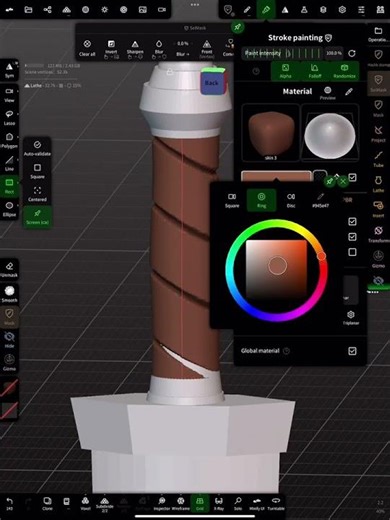
Task: Close the color picker popup
Action: click(x=343, y=182)
